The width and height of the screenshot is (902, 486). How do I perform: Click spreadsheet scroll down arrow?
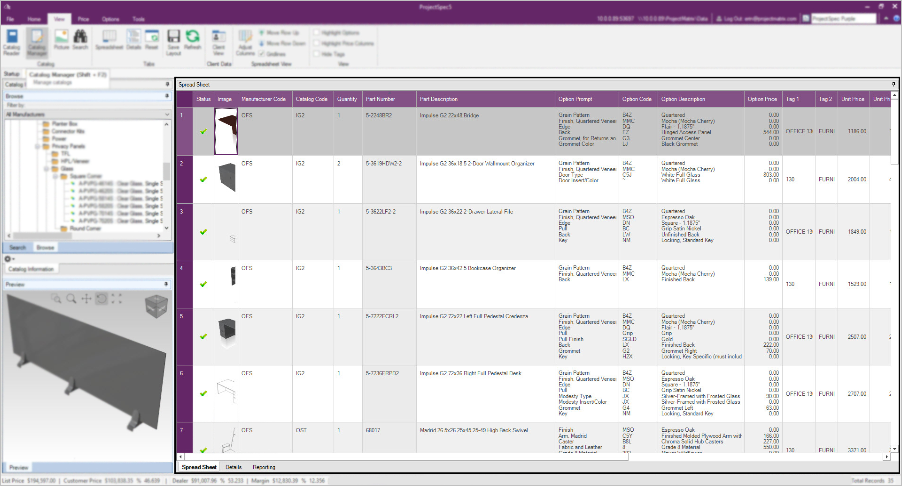coord(893,449)
